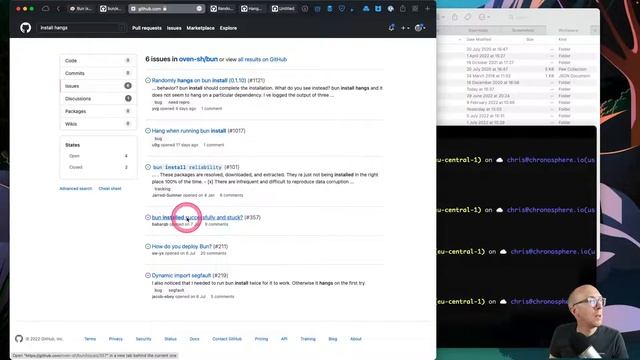The width and height of the screenshot is (640, 360).
Task: Select Commits in the search results sidebar
Action: coord(98,73)
